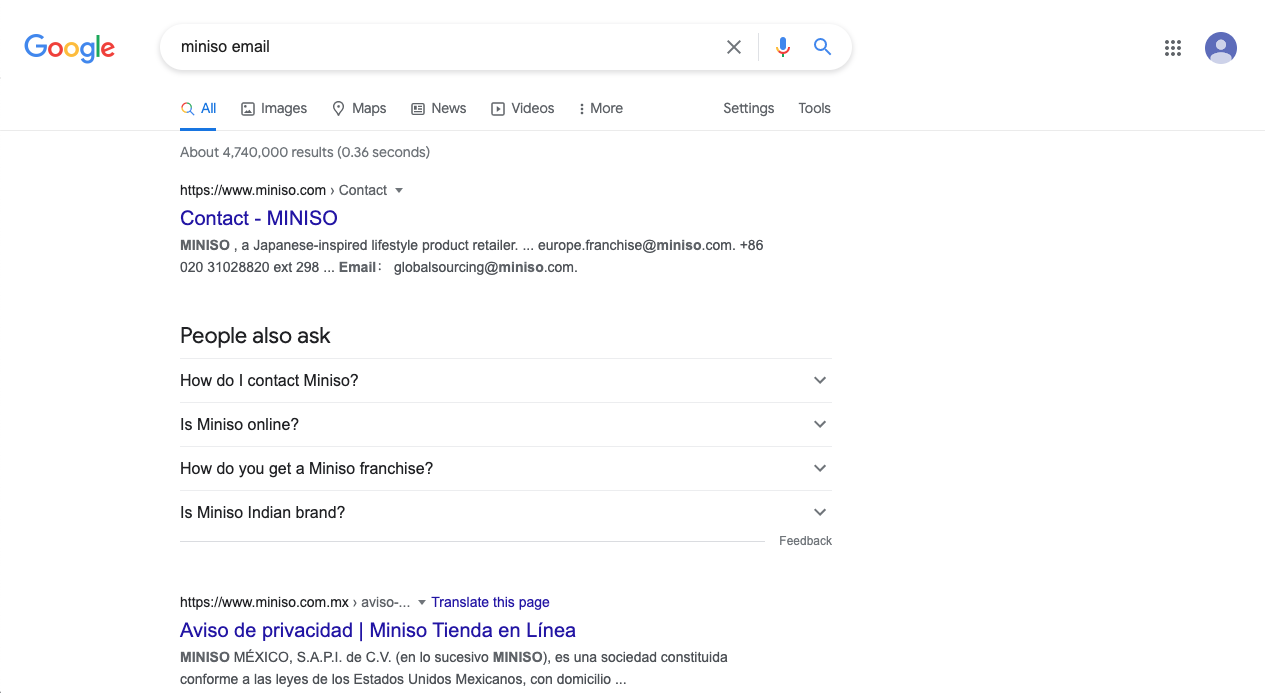1265x693 pixels.
Task: Open search Settings
Action: 748,108
